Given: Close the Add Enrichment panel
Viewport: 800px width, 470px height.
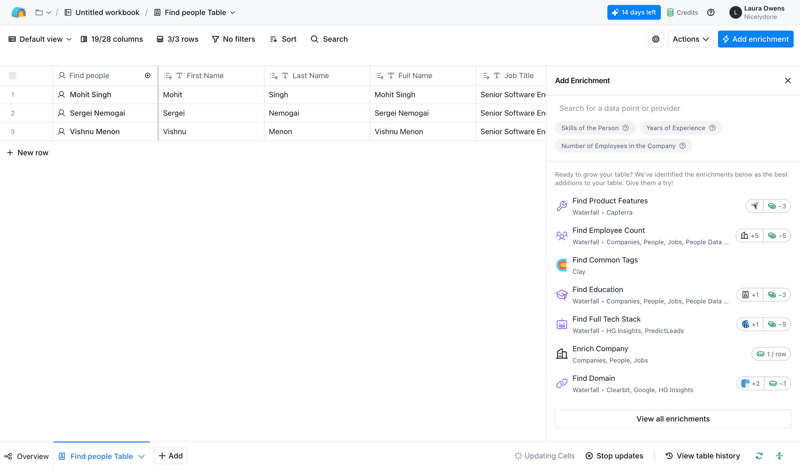Looking at the screenshot, I should pos(787,81).
